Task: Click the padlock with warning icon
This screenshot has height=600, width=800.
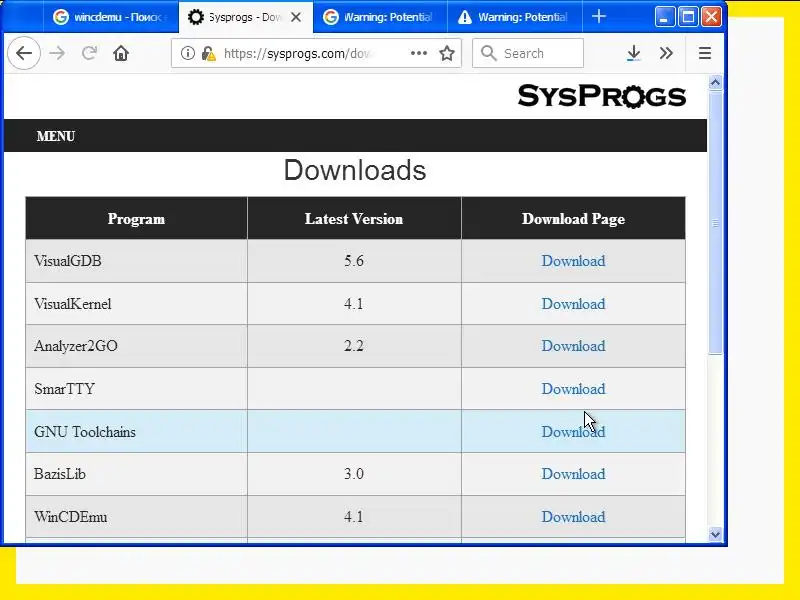Action: [209, 53]
